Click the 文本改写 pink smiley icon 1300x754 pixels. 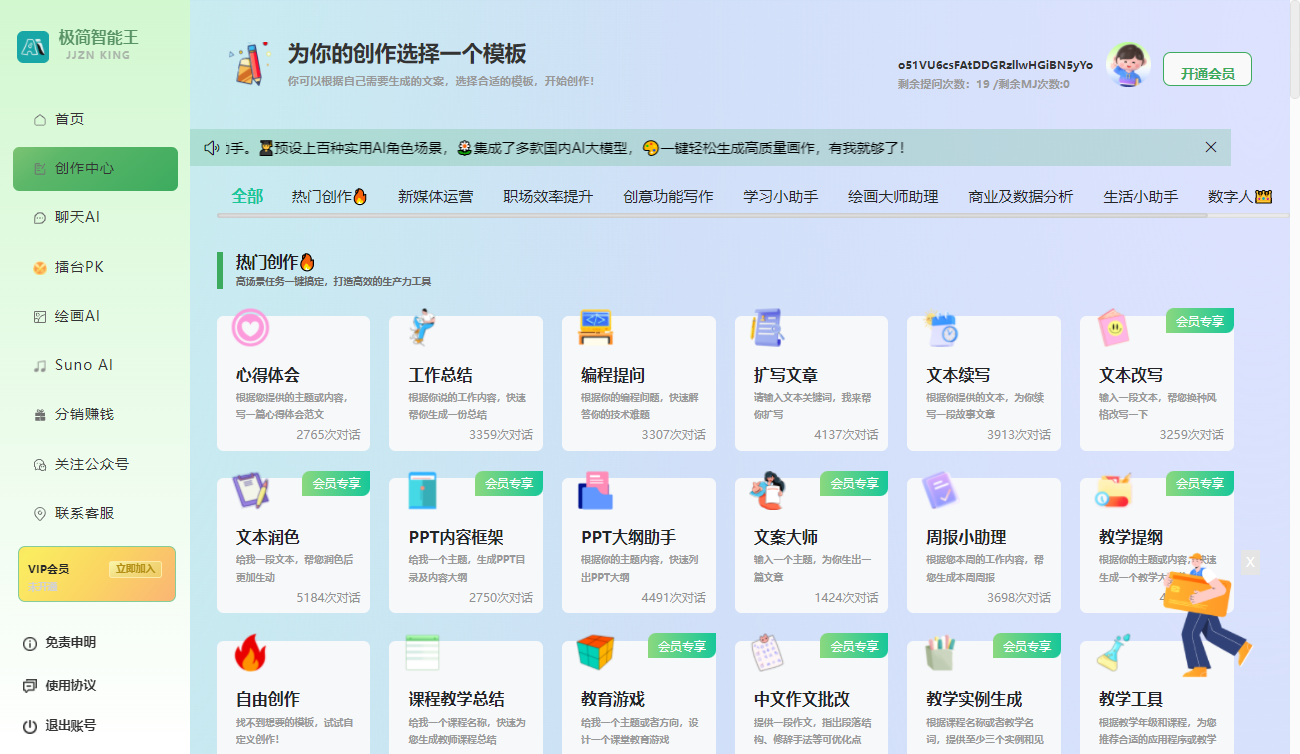tap(1113, 327)
